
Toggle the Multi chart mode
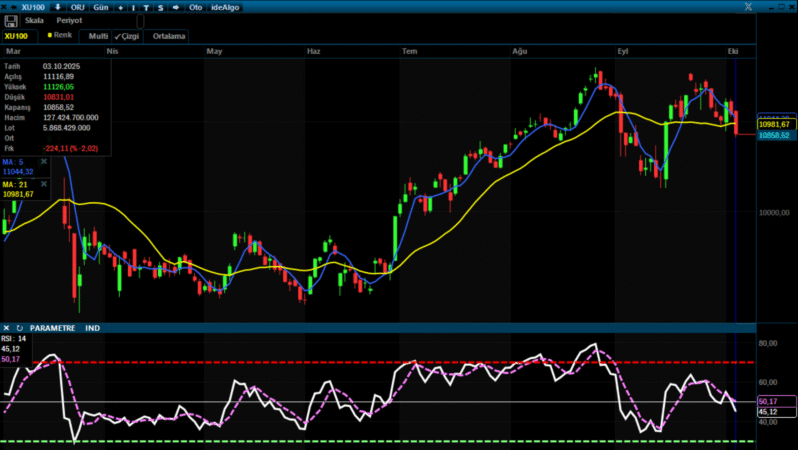[x=98, y=36]
